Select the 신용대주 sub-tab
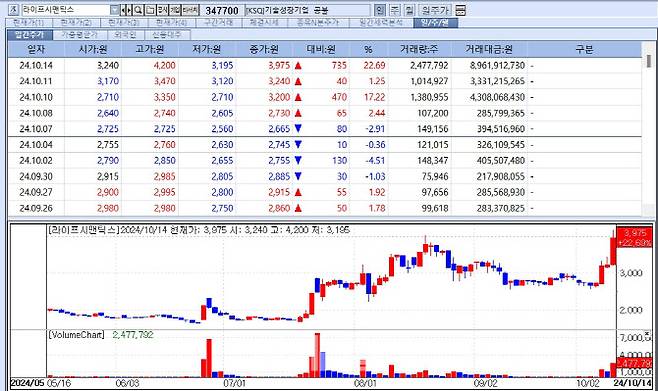Screen dimensions: 658x391 point(167,35)
